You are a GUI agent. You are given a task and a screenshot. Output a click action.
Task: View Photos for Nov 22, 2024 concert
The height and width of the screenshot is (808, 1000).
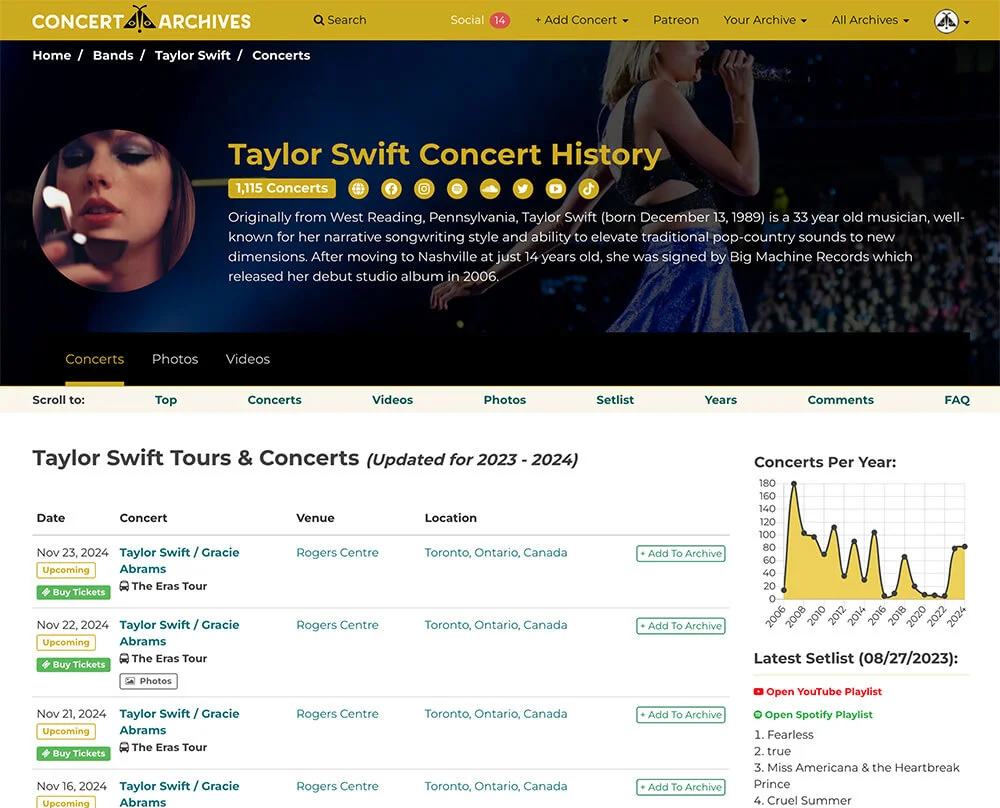(x=149, y=681)
